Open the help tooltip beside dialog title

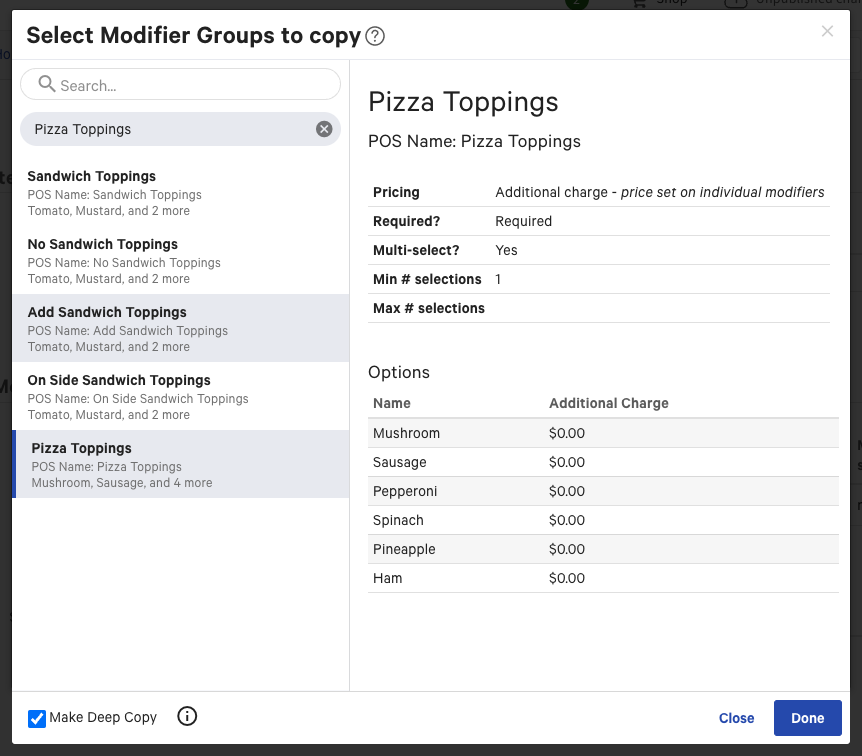pos(375,35)
